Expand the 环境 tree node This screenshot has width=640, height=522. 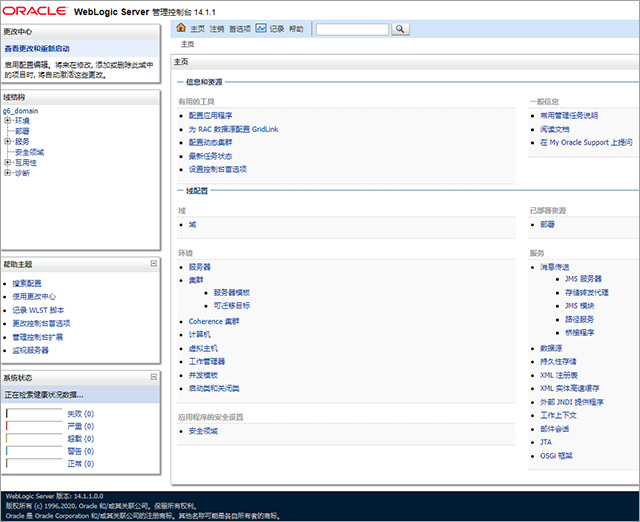(7, 120)
